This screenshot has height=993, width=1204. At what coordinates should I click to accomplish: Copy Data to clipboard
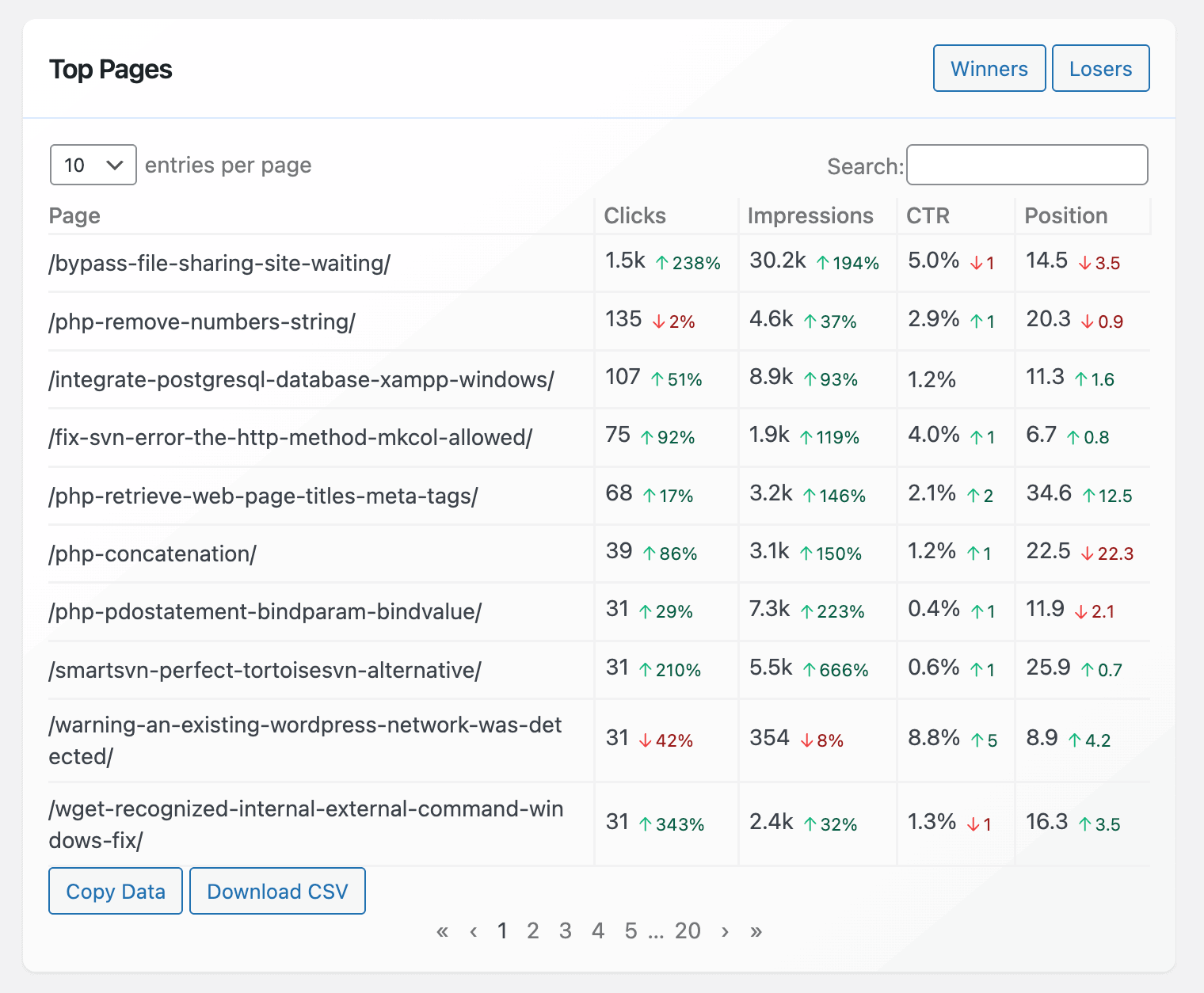point(115,891)
